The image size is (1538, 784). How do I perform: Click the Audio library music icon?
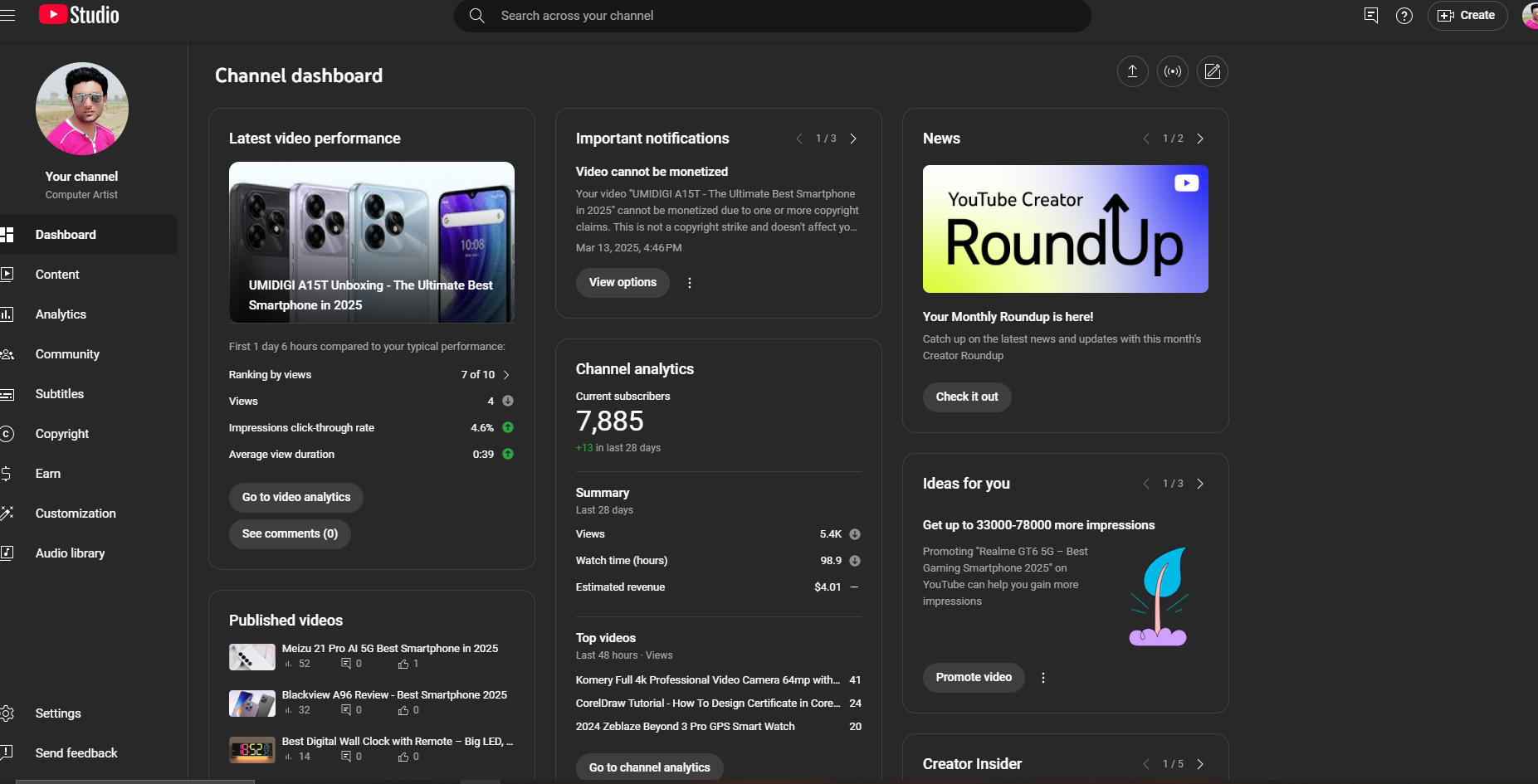click(x=7, y=553)
